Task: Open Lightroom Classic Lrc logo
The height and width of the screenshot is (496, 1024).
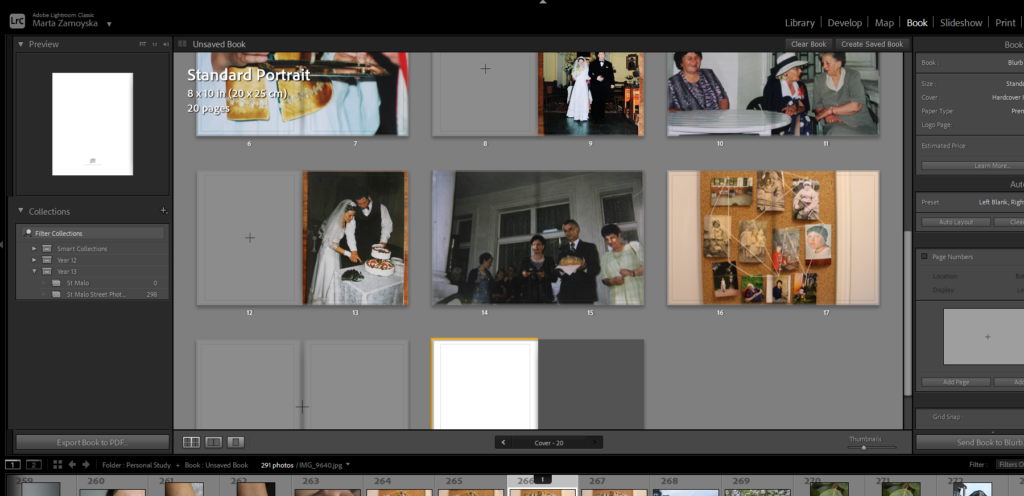Action: pyautogui.click(x=16, y=21)
